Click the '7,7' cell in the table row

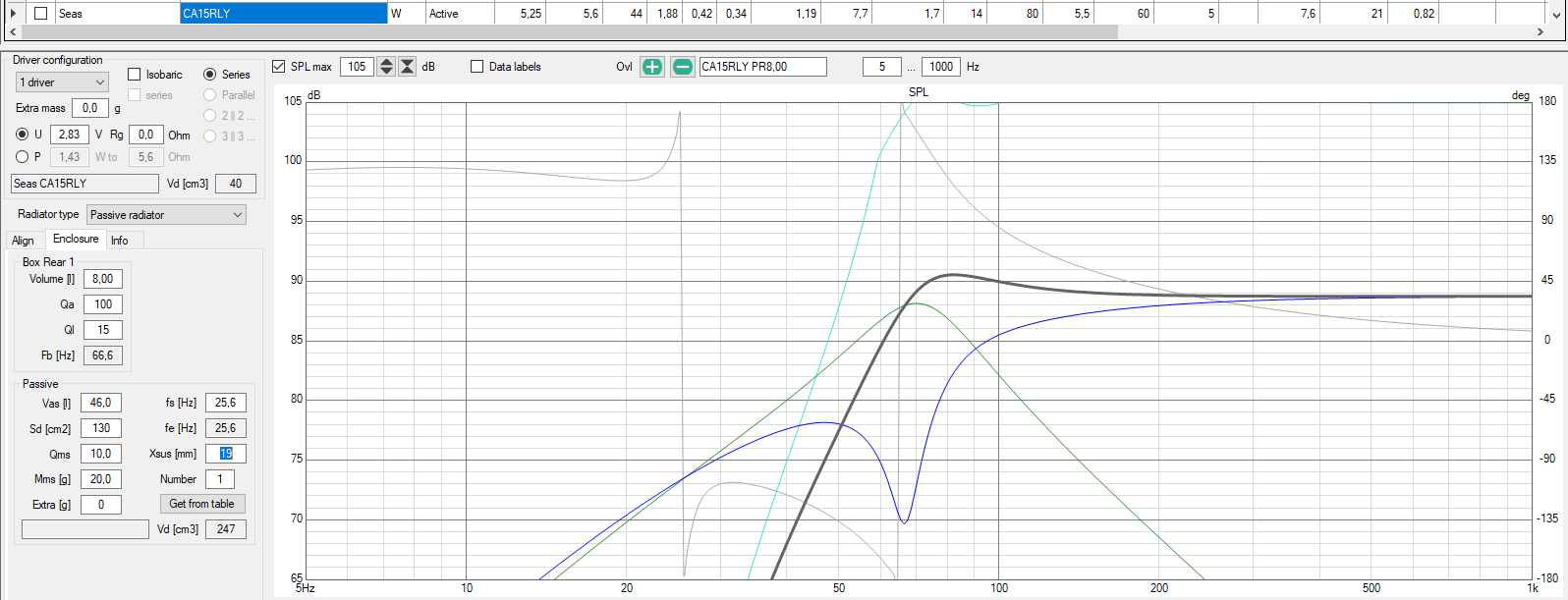[846, 14]
